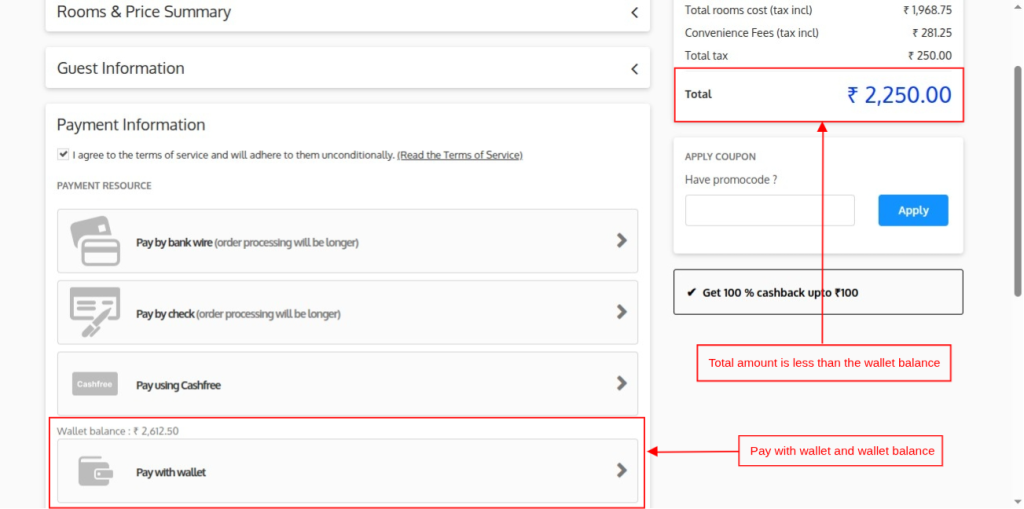Open the Read the Terms of Service link
The image size is (1024, 509).
460,155
